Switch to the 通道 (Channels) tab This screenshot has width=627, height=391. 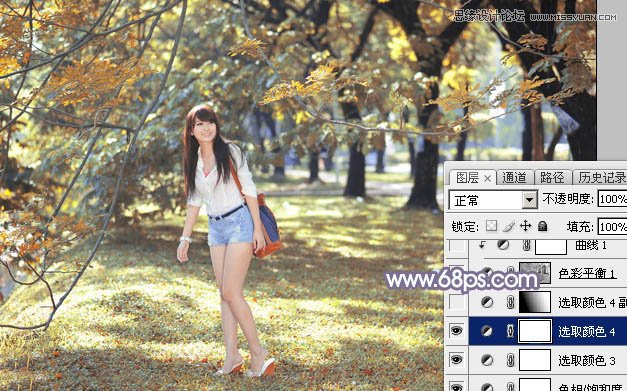coord(514,177)
